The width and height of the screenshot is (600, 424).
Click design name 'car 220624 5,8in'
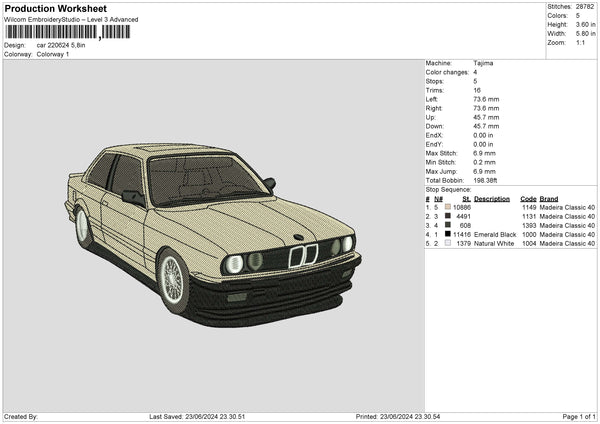61,45
